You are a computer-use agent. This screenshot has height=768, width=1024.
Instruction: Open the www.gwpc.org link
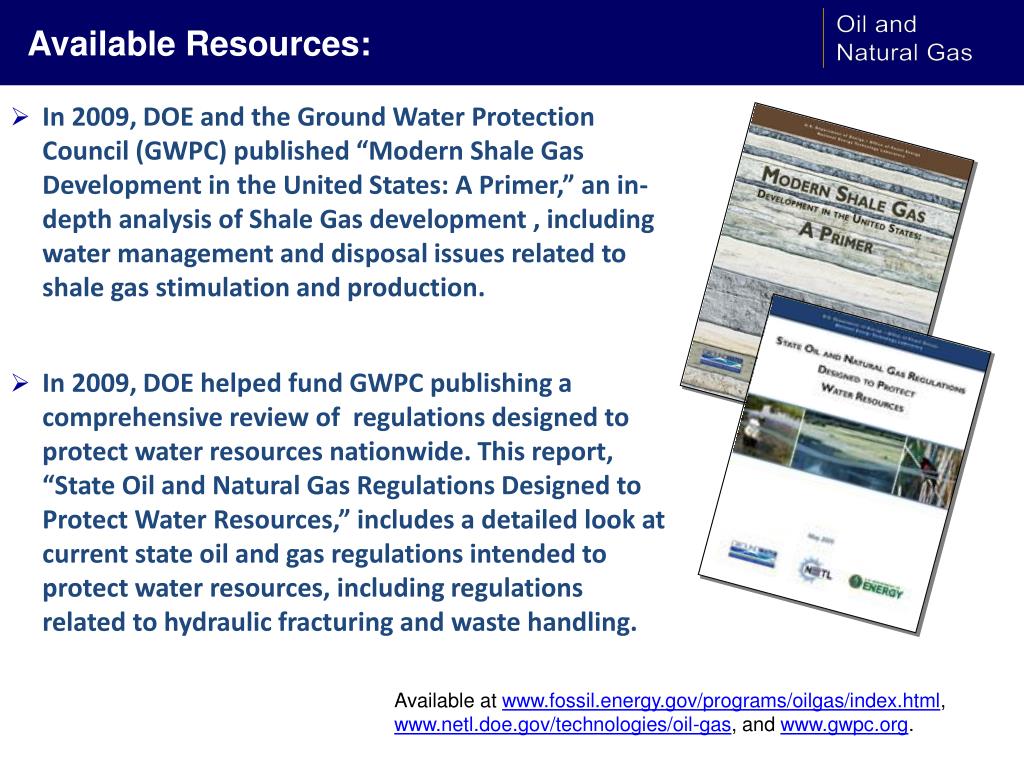[844, 725]
